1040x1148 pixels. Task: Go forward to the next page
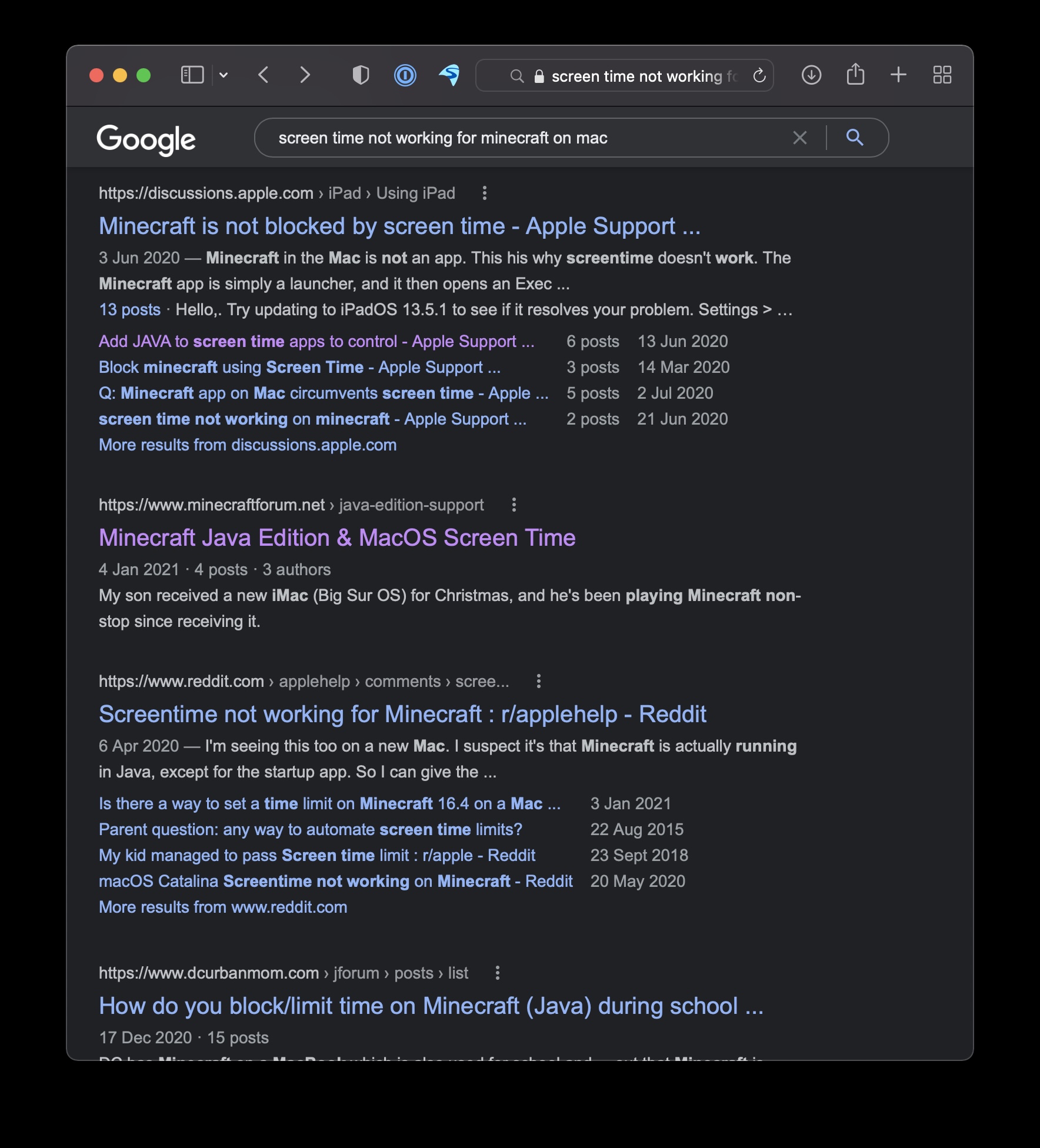[x=304, y=75]
